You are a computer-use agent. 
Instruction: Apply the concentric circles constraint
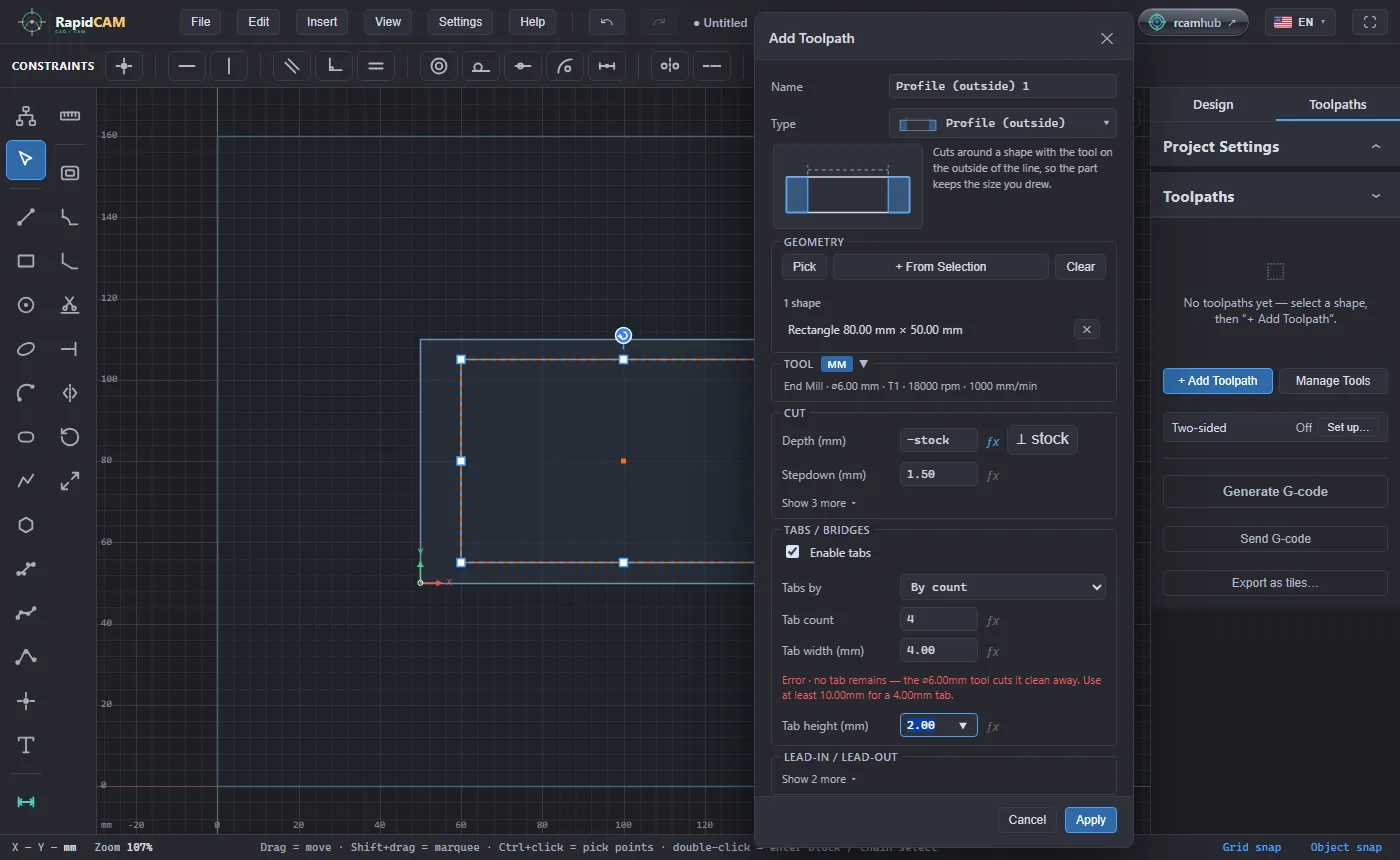click(x=439, y=66)
